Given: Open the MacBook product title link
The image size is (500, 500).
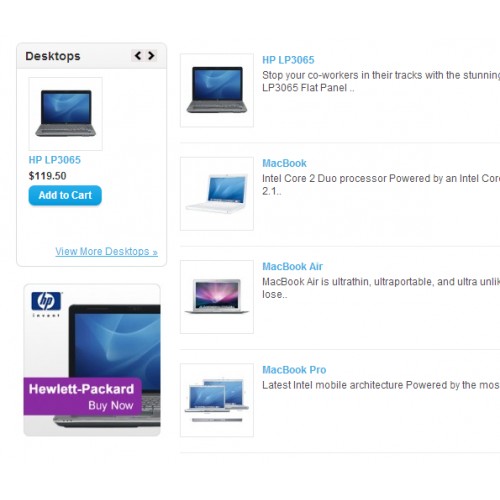Looking at the screenshot, I should point(284,163).
